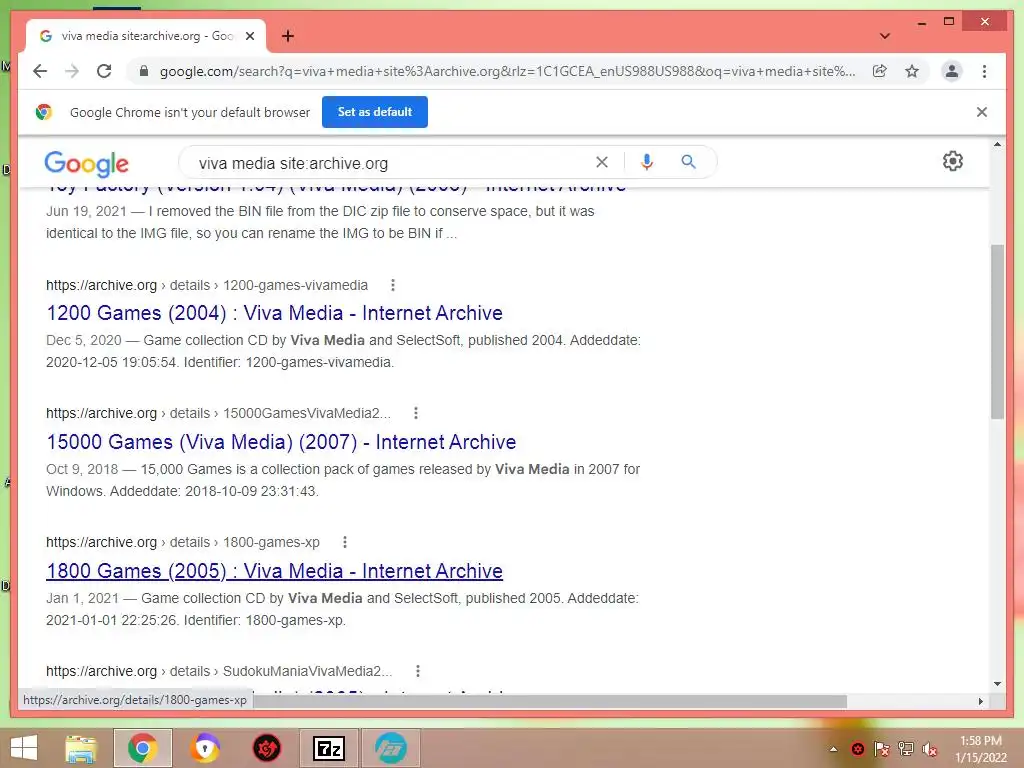
Task: Click the Jun 19, 2021 result snippet
Action: [320, 222]
